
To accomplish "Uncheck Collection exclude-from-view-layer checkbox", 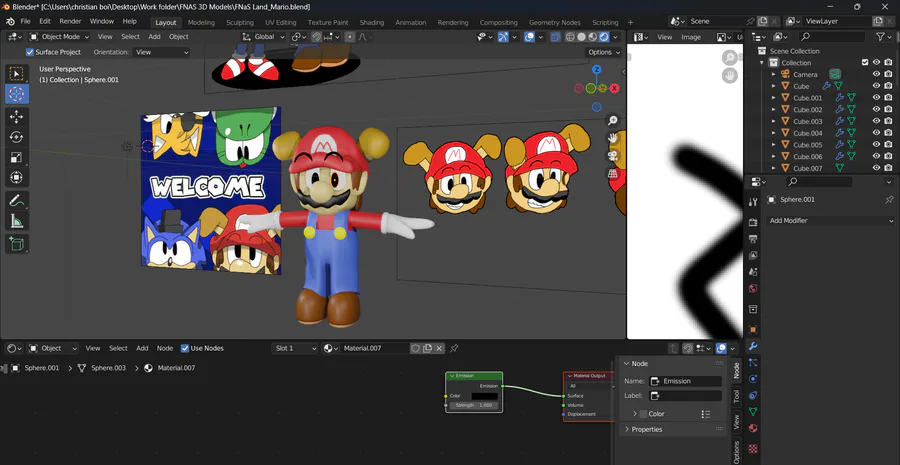I will click(x=865, y=63).
